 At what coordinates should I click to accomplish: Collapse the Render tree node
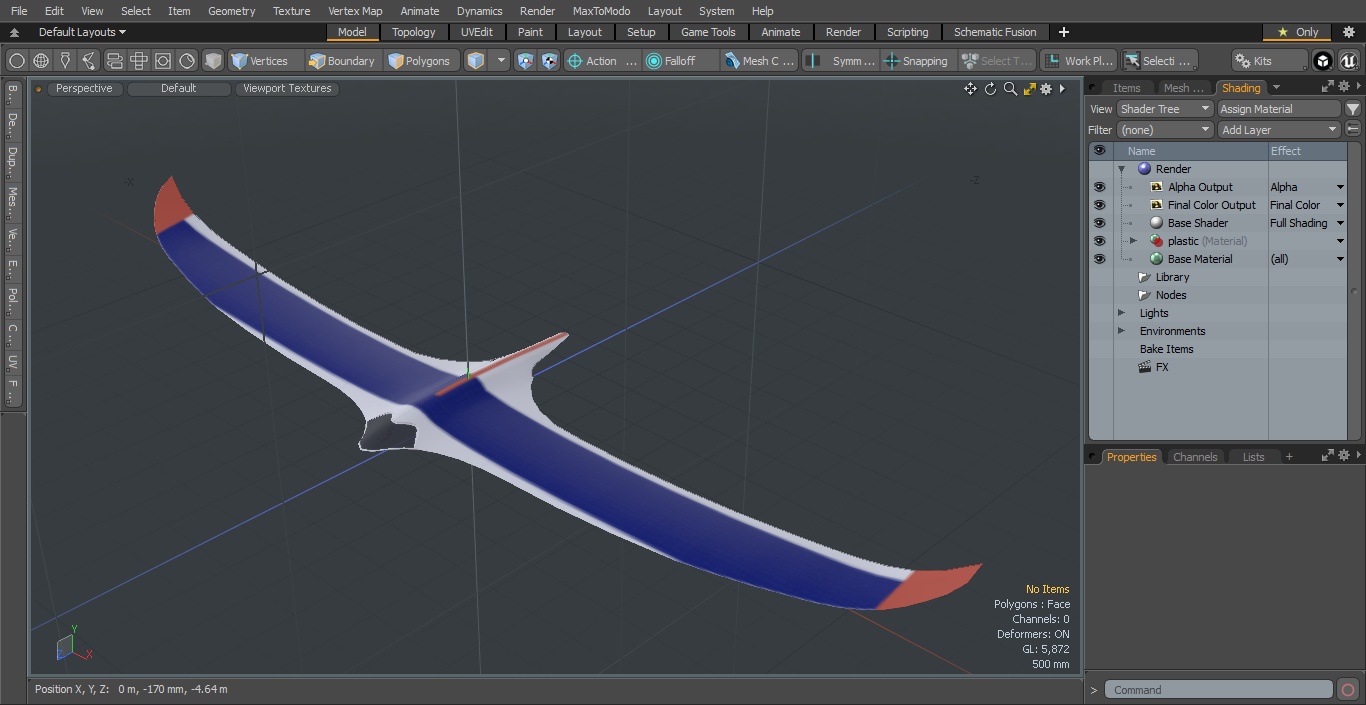[1122, 169]
